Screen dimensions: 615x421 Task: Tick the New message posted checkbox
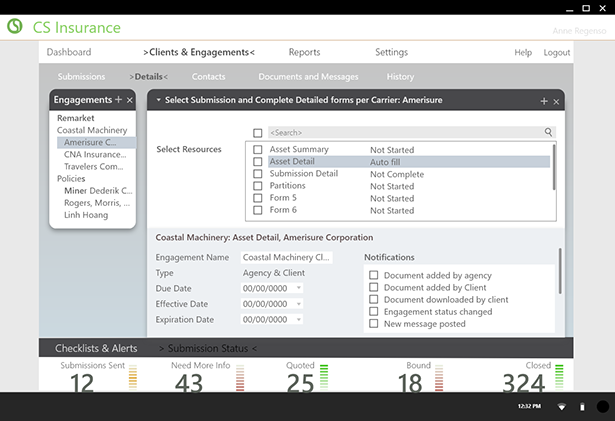pyautogui.click(x=372, y=324)
